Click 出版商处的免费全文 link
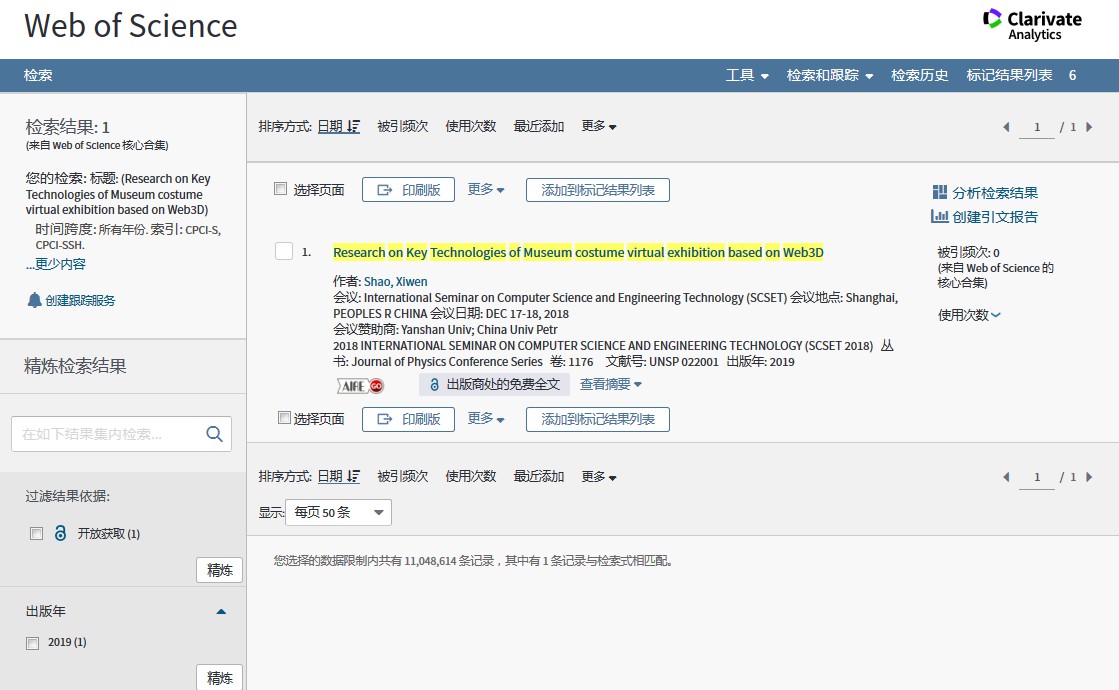Viewport: 1119px width, 690px height. tap(495, 384)
